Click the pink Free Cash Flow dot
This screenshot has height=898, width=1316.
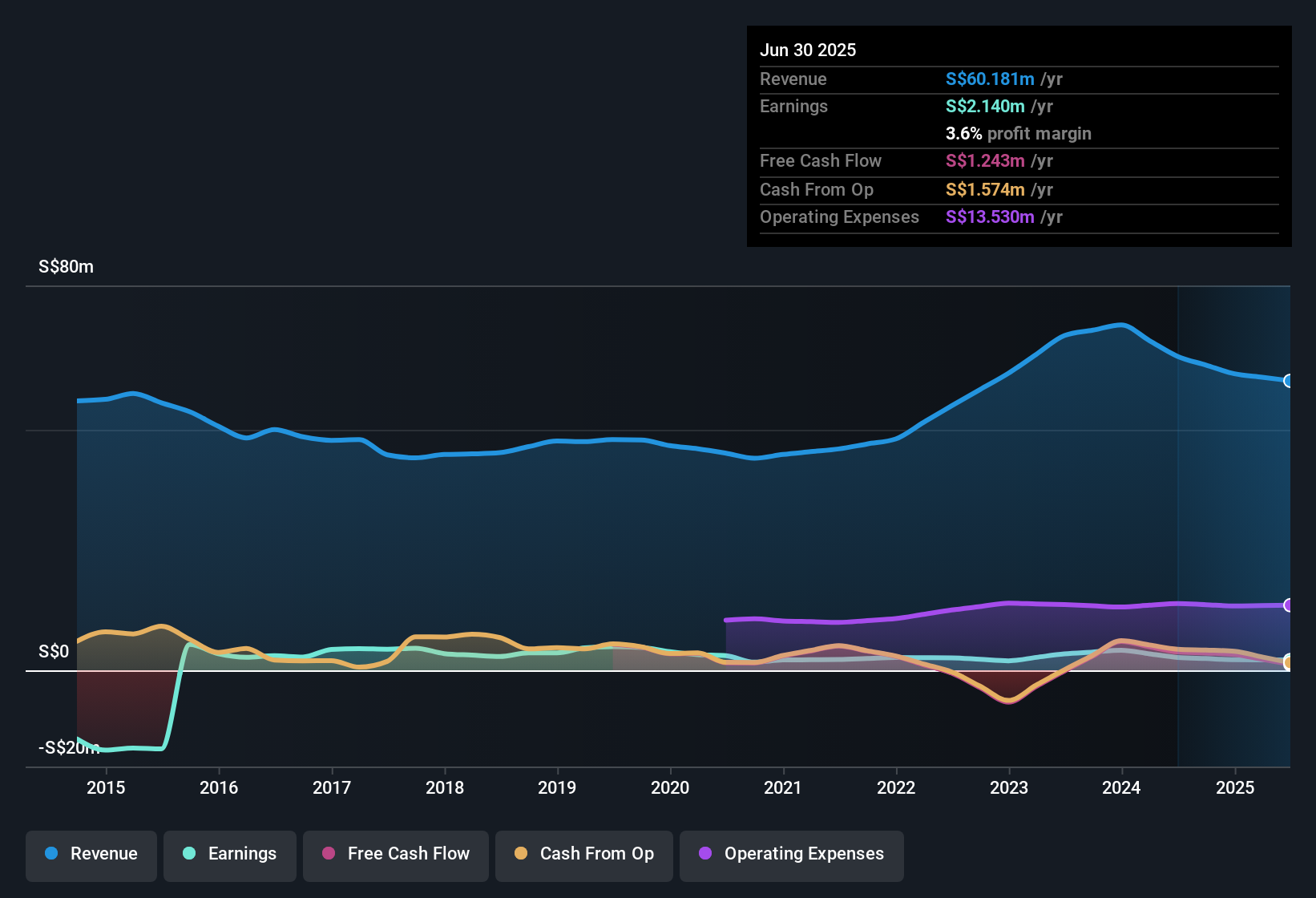[x=329, y=853]
